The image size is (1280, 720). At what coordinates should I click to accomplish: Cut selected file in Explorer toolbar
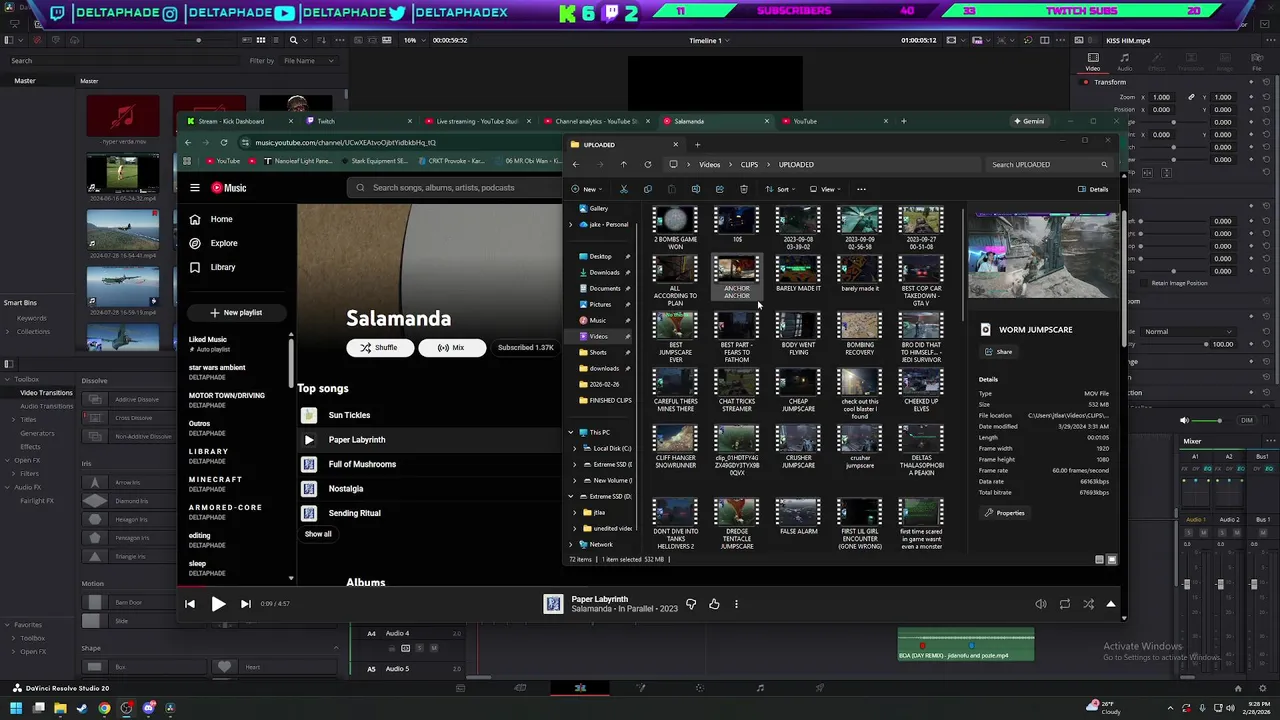624,189
